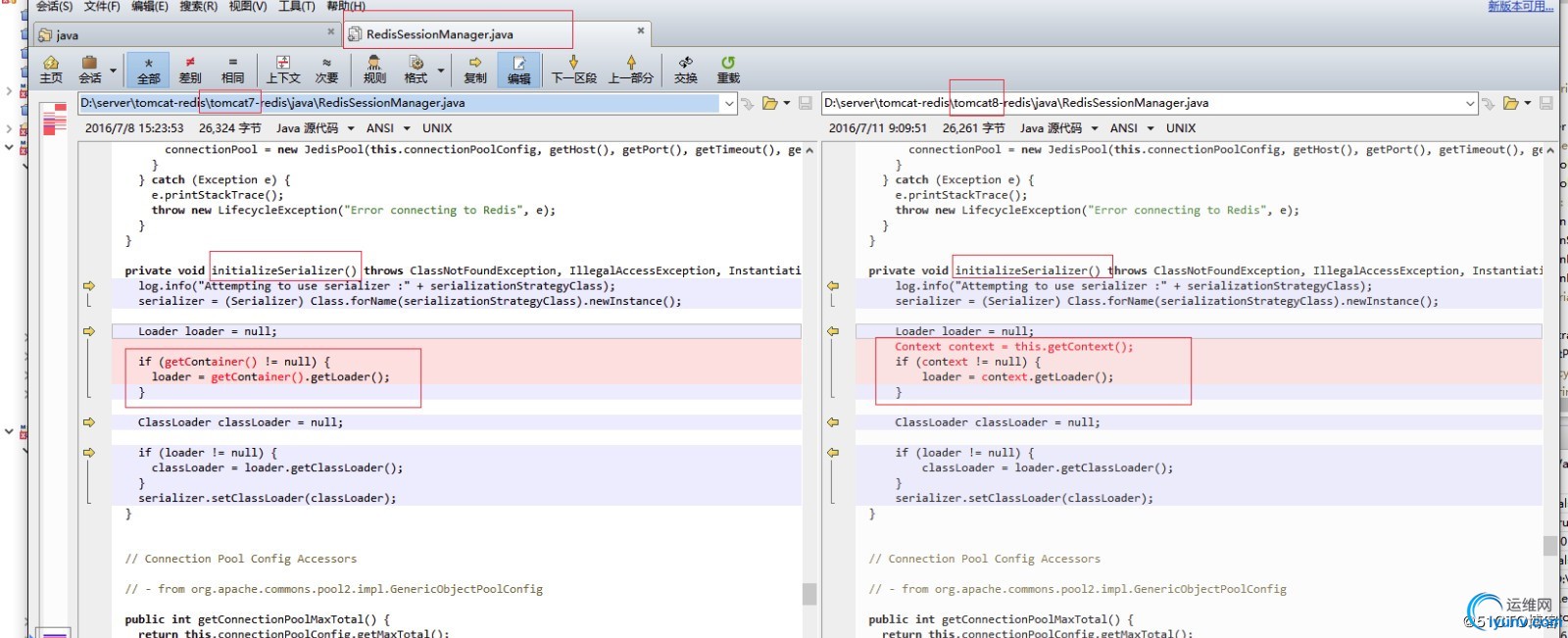Jump to 下一区段 next difference section
This screenshot has height=638, width=1568.
coord(573,70)
